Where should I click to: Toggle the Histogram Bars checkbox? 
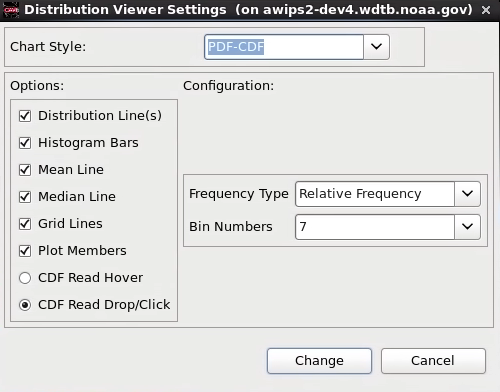[x=25, y=143]
